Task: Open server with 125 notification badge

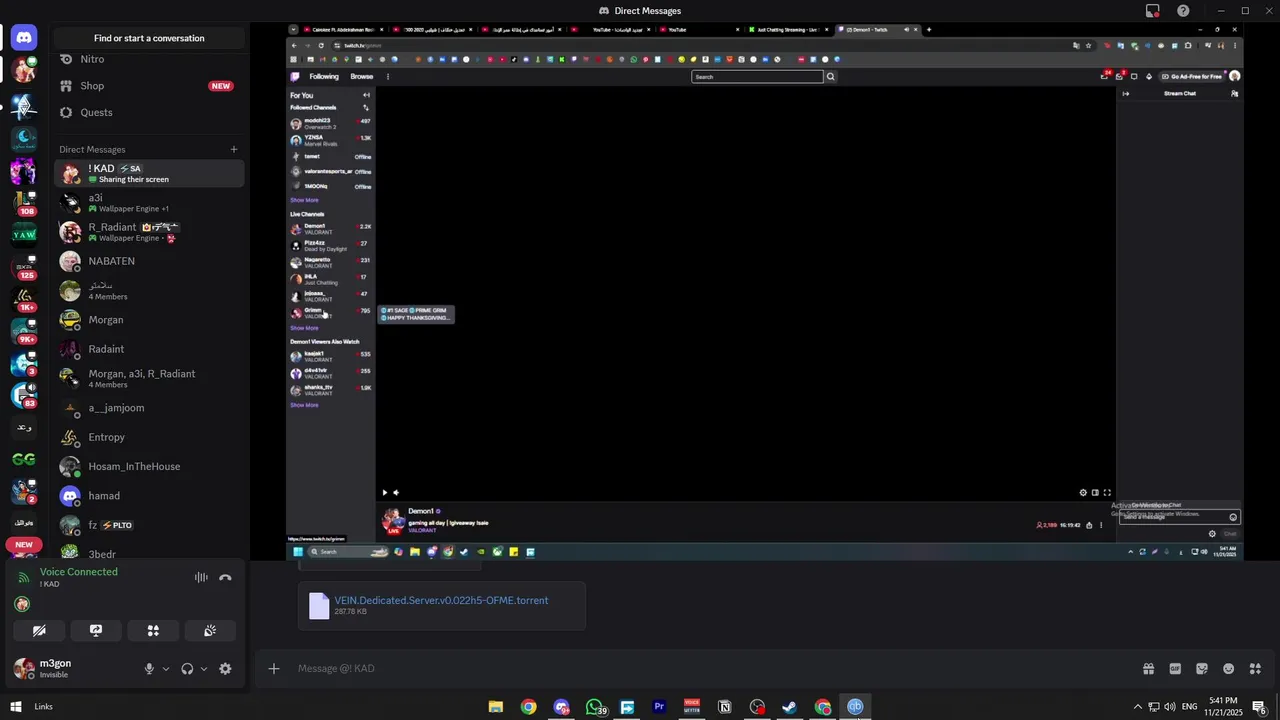Action: [24, 267]
